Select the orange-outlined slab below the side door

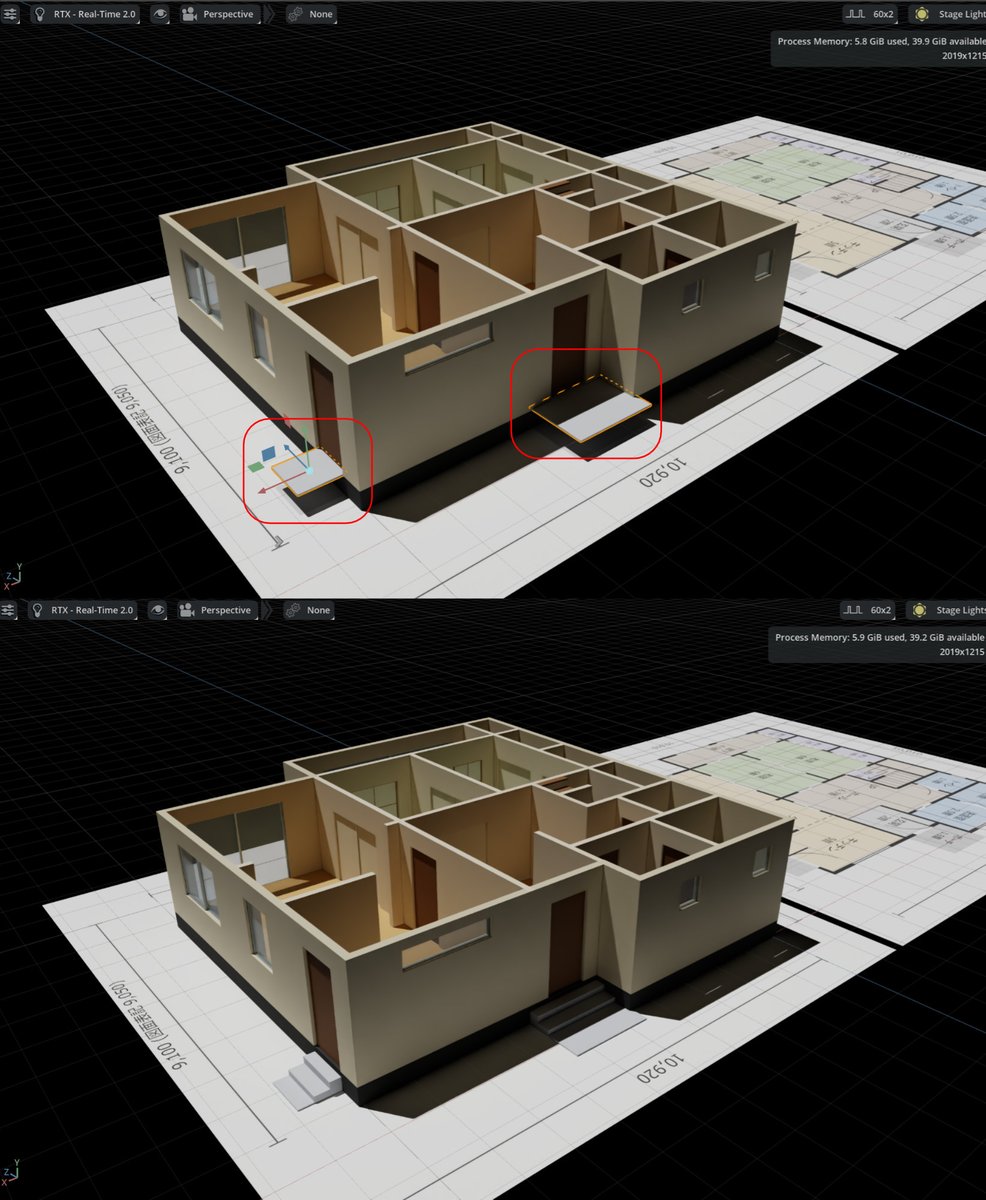point(592,408)
